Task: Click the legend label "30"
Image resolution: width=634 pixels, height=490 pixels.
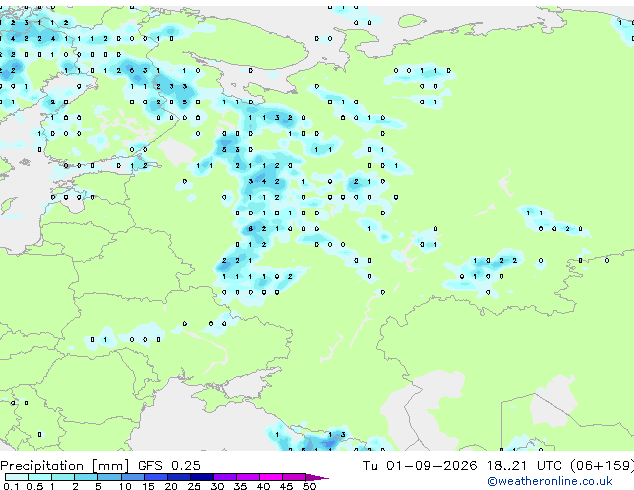Action: [217, 486]
